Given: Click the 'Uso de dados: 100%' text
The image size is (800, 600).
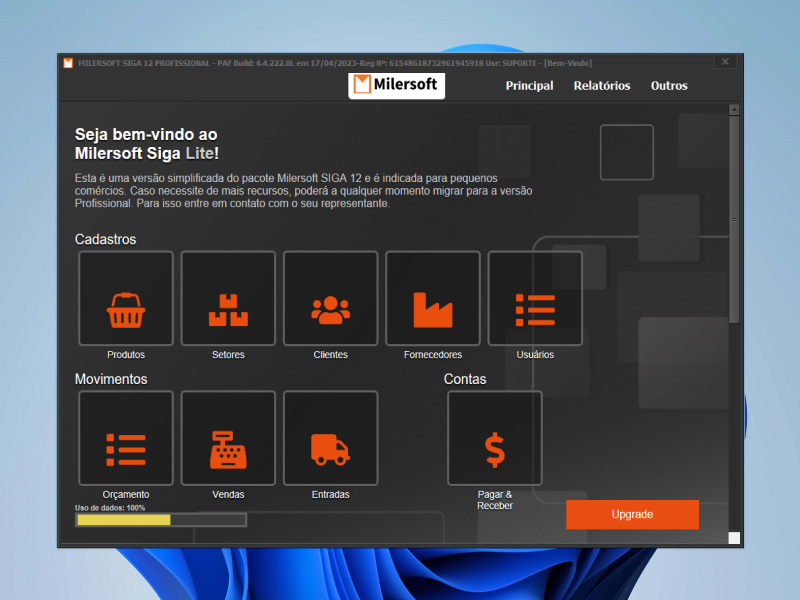Looking at the screenshot, I should click(x=110, y=508).
